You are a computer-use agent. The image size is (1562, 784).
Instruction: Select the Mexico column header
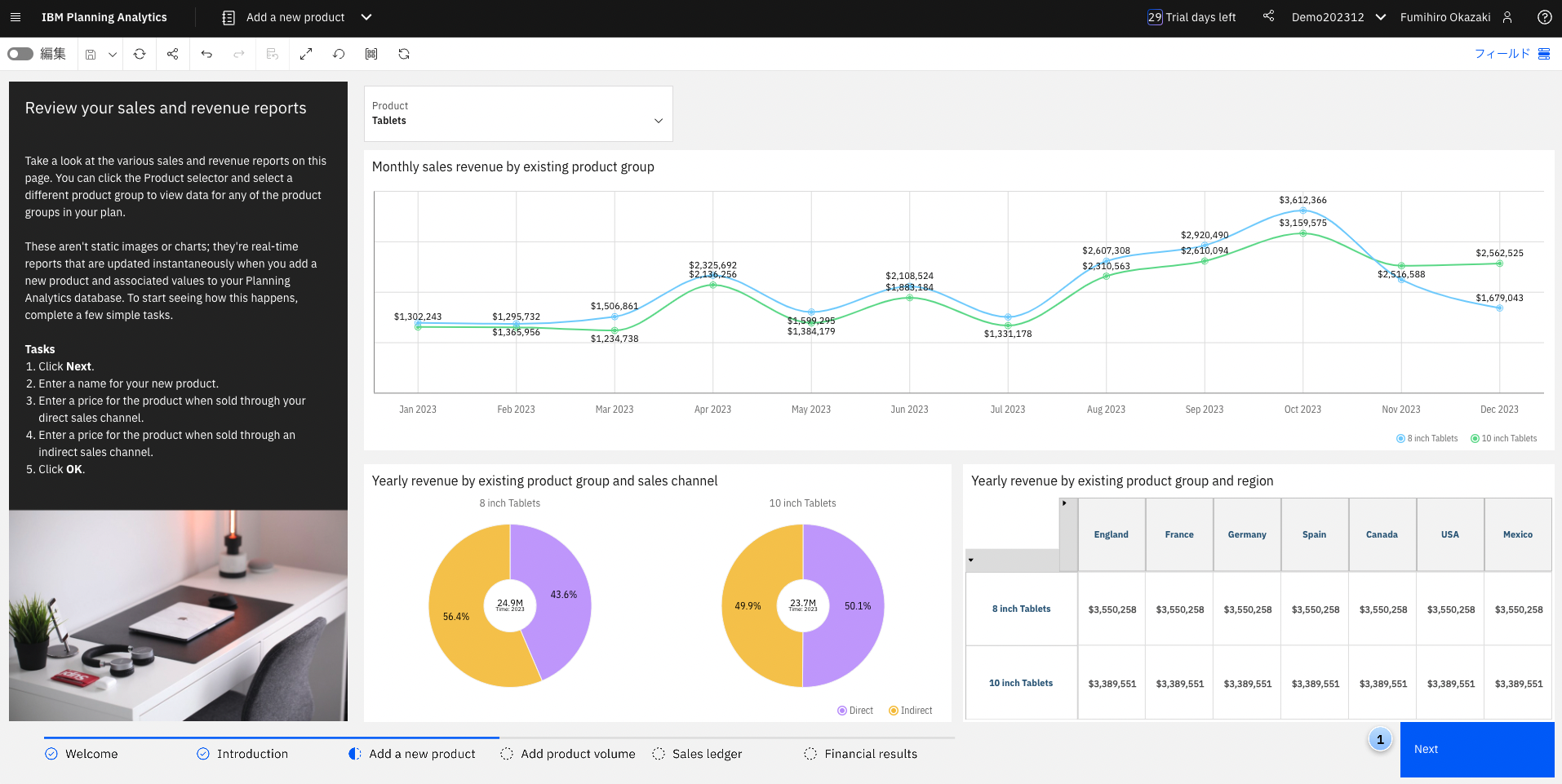tap(1518, 534)
